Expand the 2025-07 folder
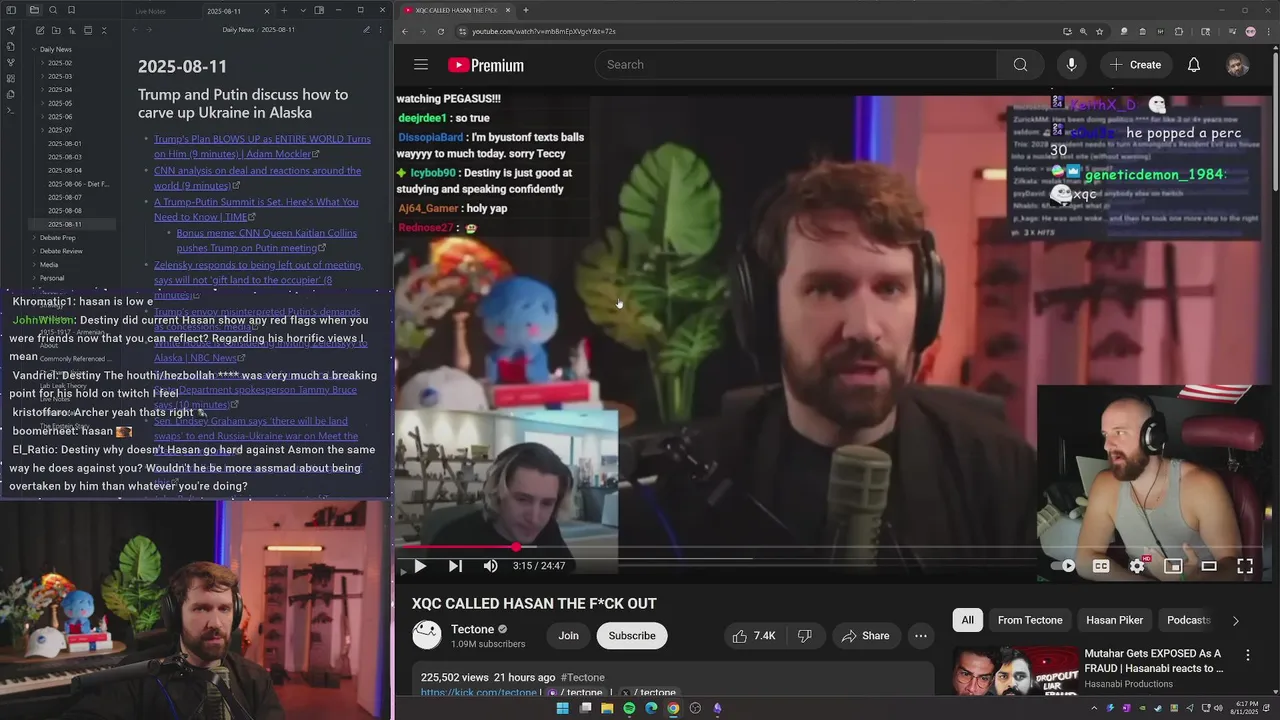 coord(60,130)
